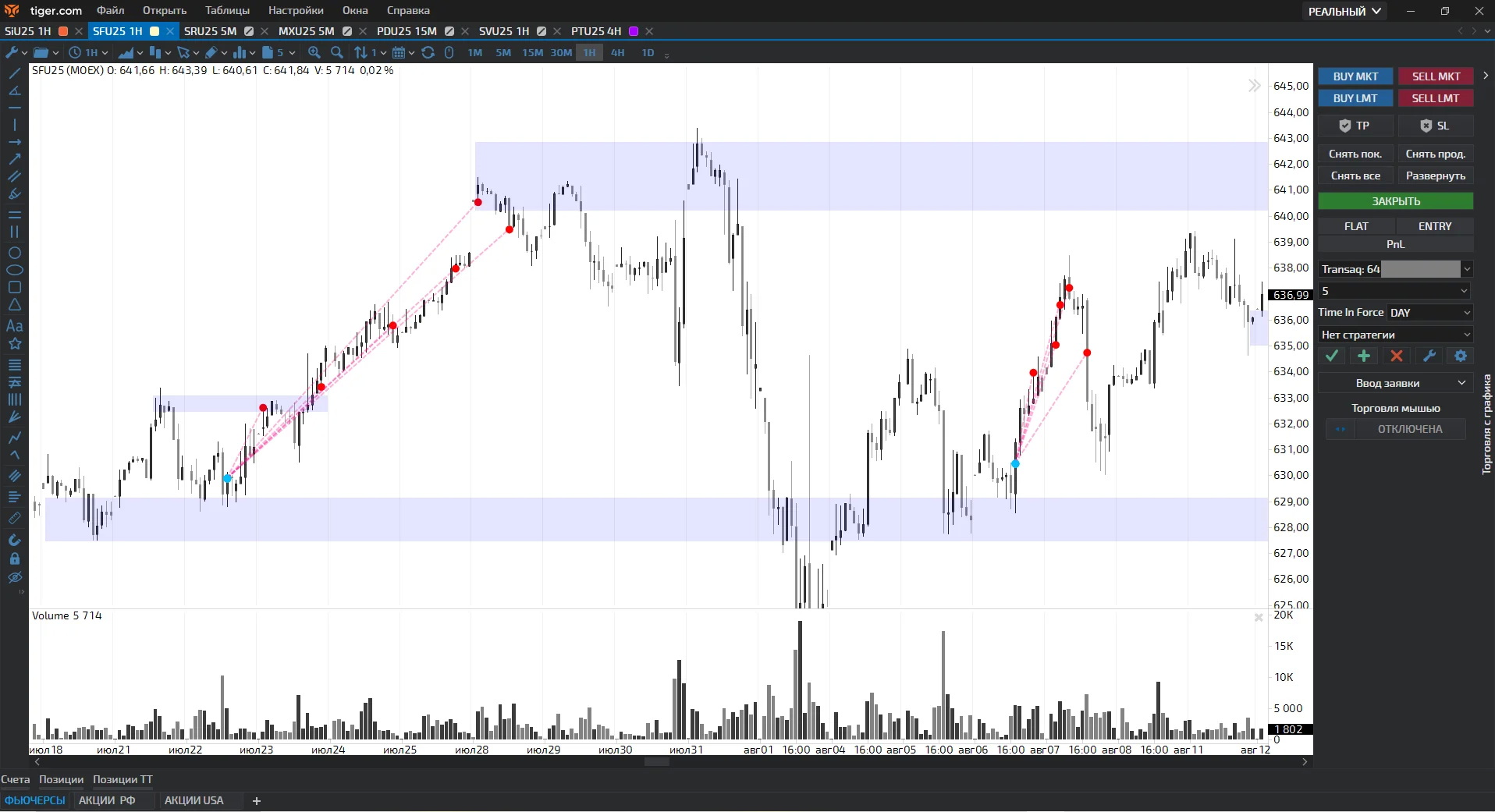Select the triangle shape tool
This screenshot has width=1495, height=812.
(x=14, y=304)
